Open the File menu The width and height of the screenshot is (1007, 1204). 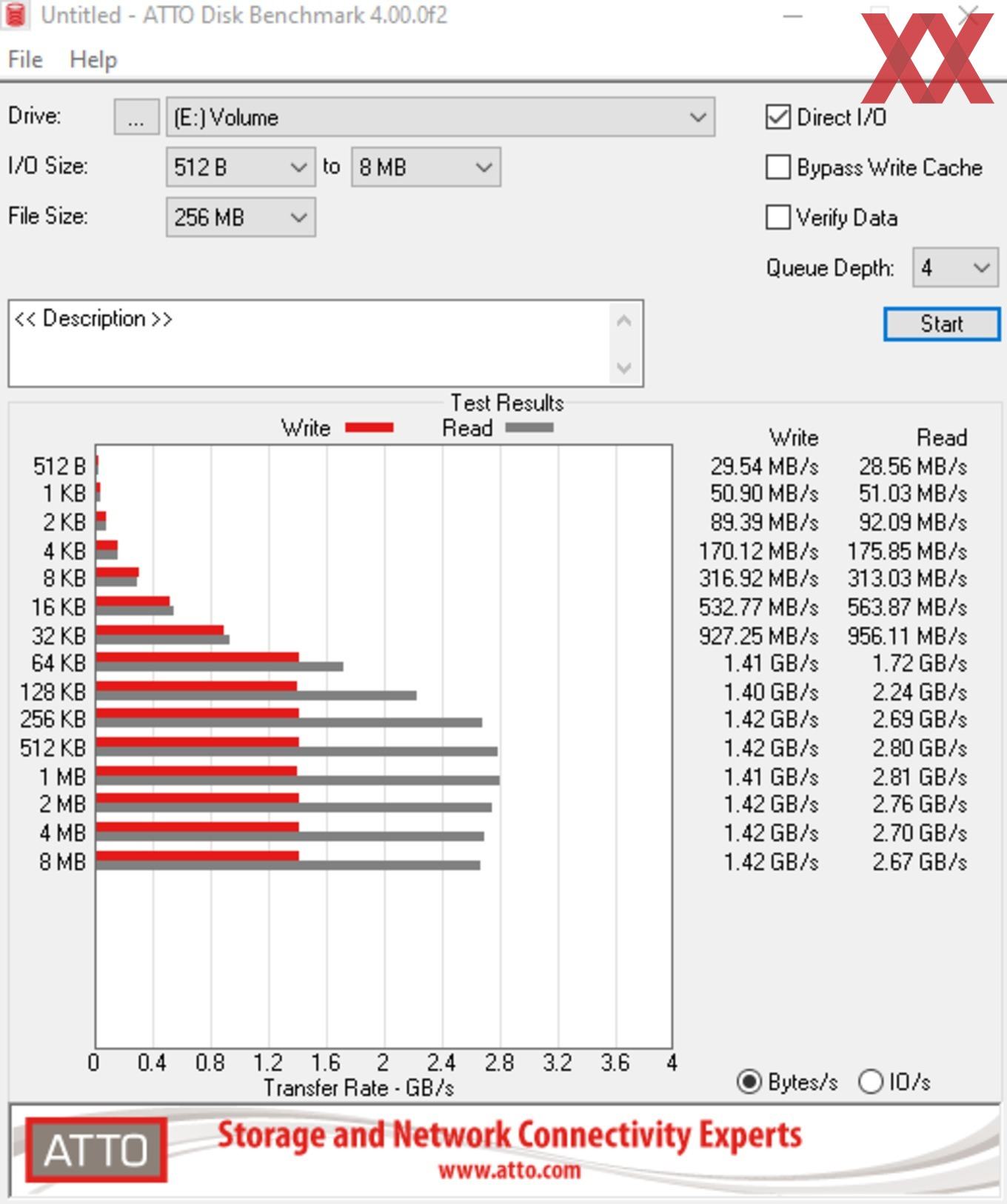[x=25, y=59]
